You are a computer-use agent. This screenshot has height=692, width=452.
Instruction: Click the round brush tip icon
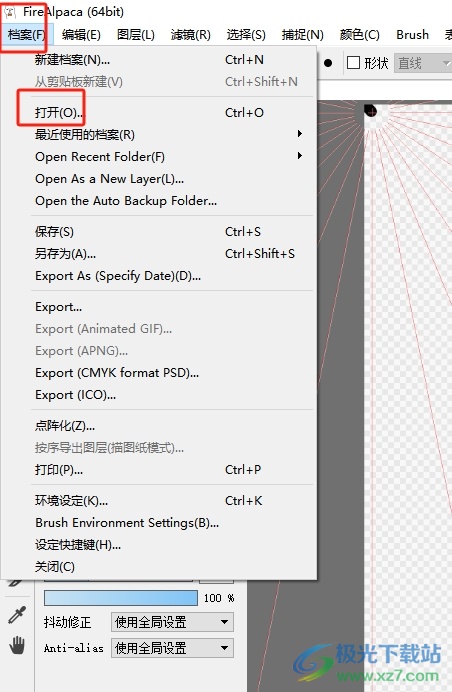(x=328, y=63)
